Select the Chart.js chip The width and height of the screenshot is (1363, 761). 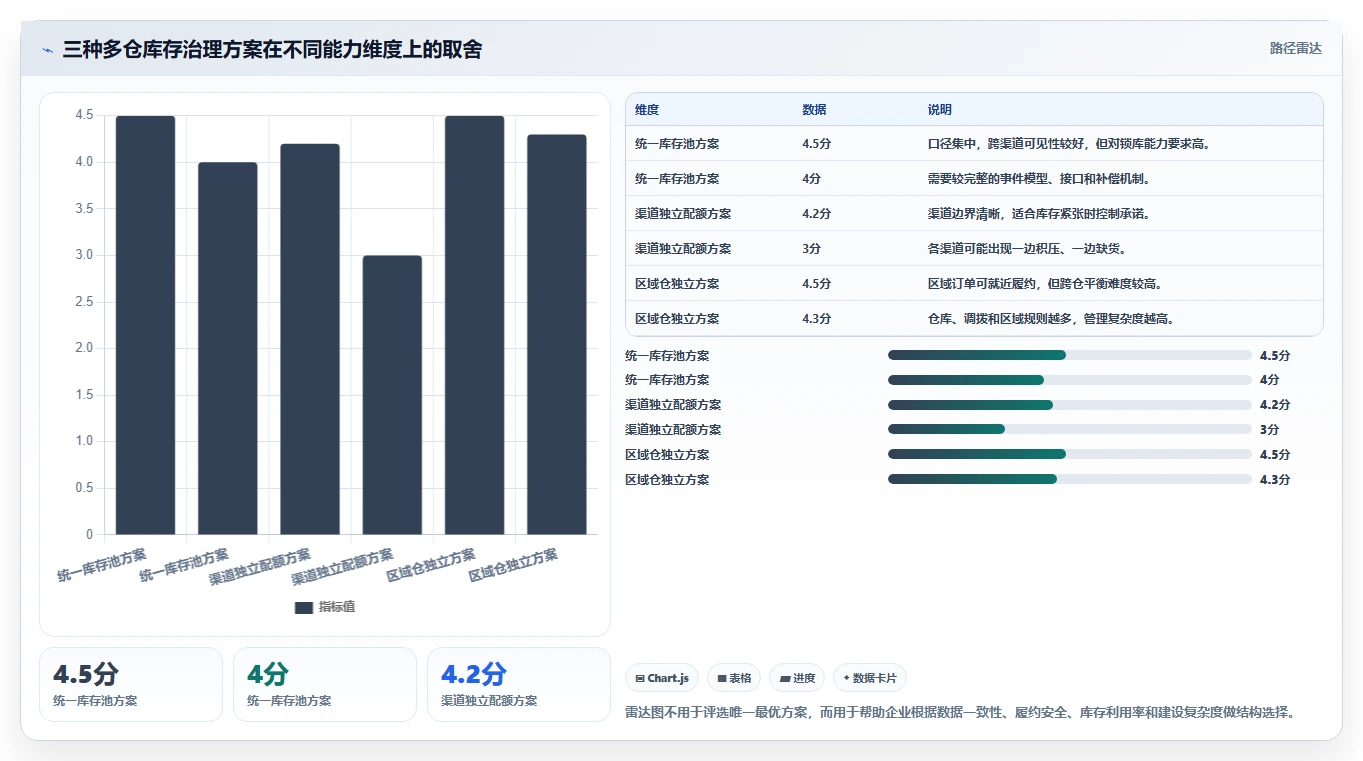pyautogui.click(x=662, y=678)
